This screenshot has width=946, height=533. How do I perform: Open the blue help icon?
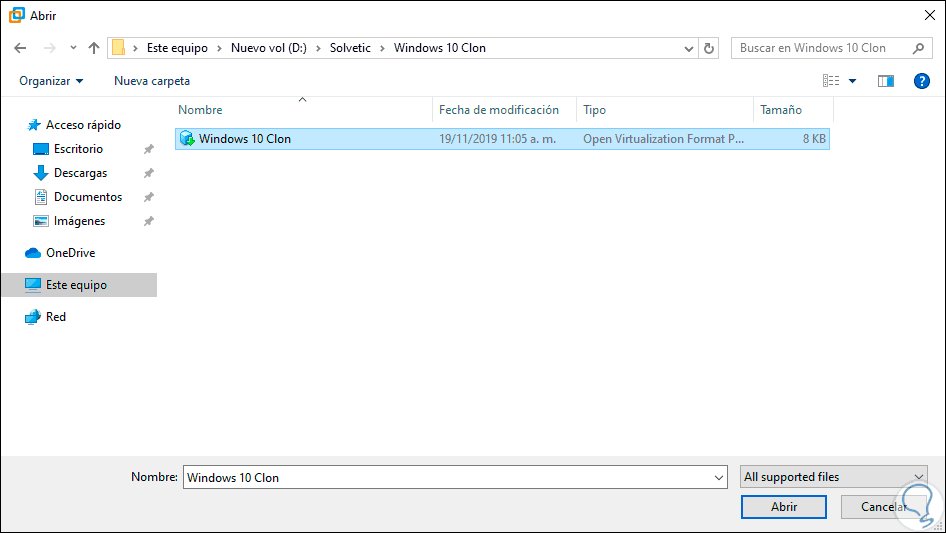click(922, 81)
